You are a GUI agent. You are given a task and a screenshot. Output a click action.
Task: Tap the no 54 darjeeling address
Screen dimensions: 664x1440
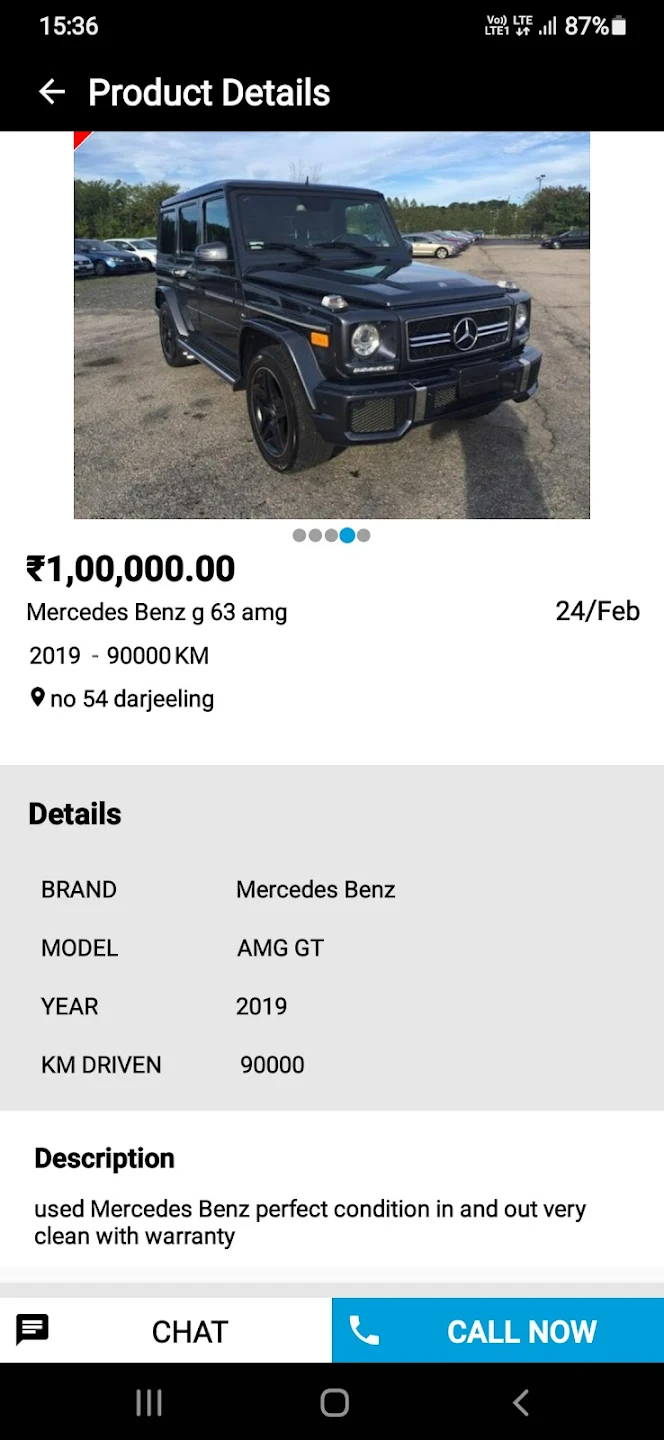(132, 698)
